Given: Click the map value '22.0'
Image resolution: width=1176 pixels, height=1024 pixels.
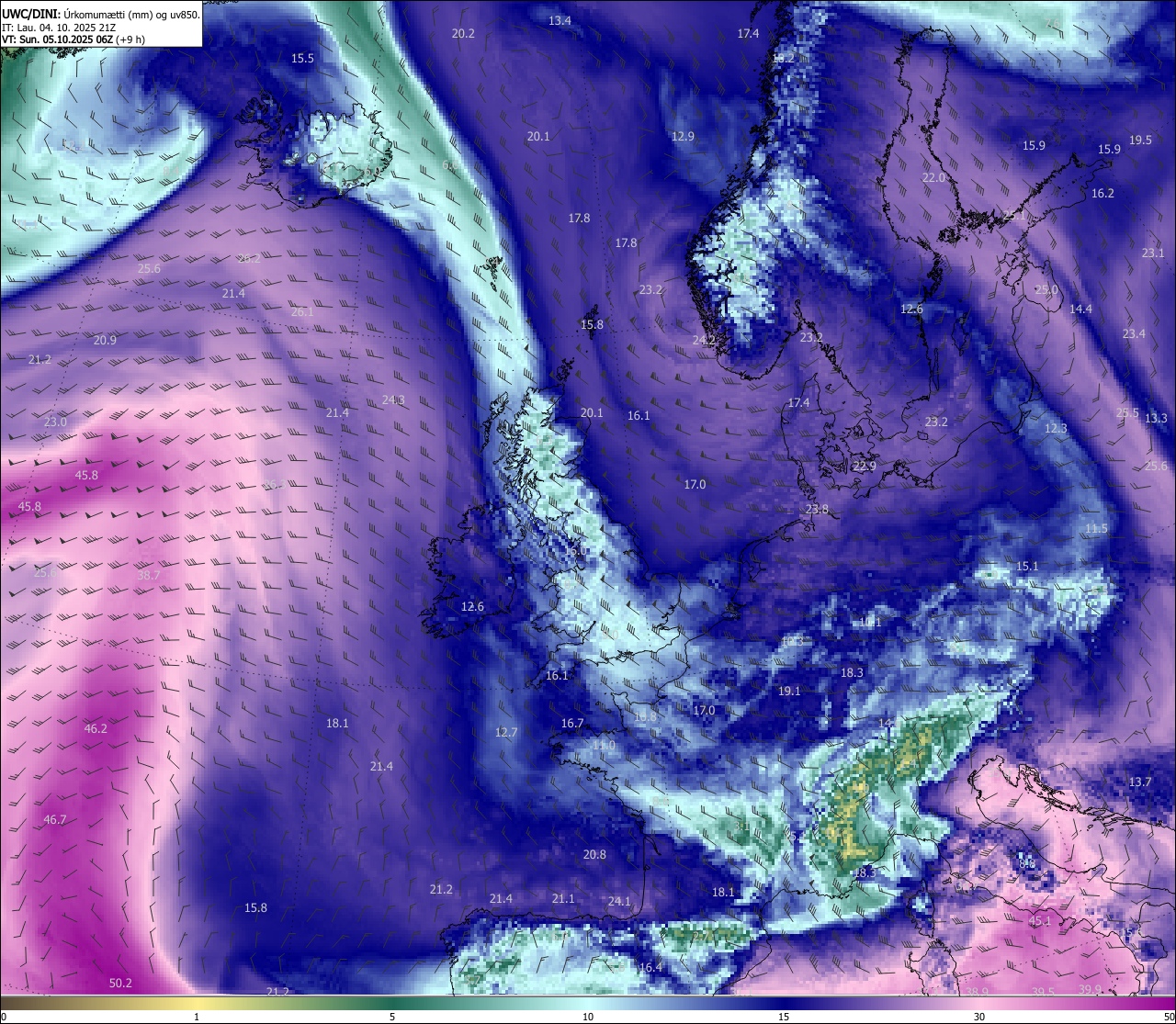Looking at the screenshot, I should point(933,177).
